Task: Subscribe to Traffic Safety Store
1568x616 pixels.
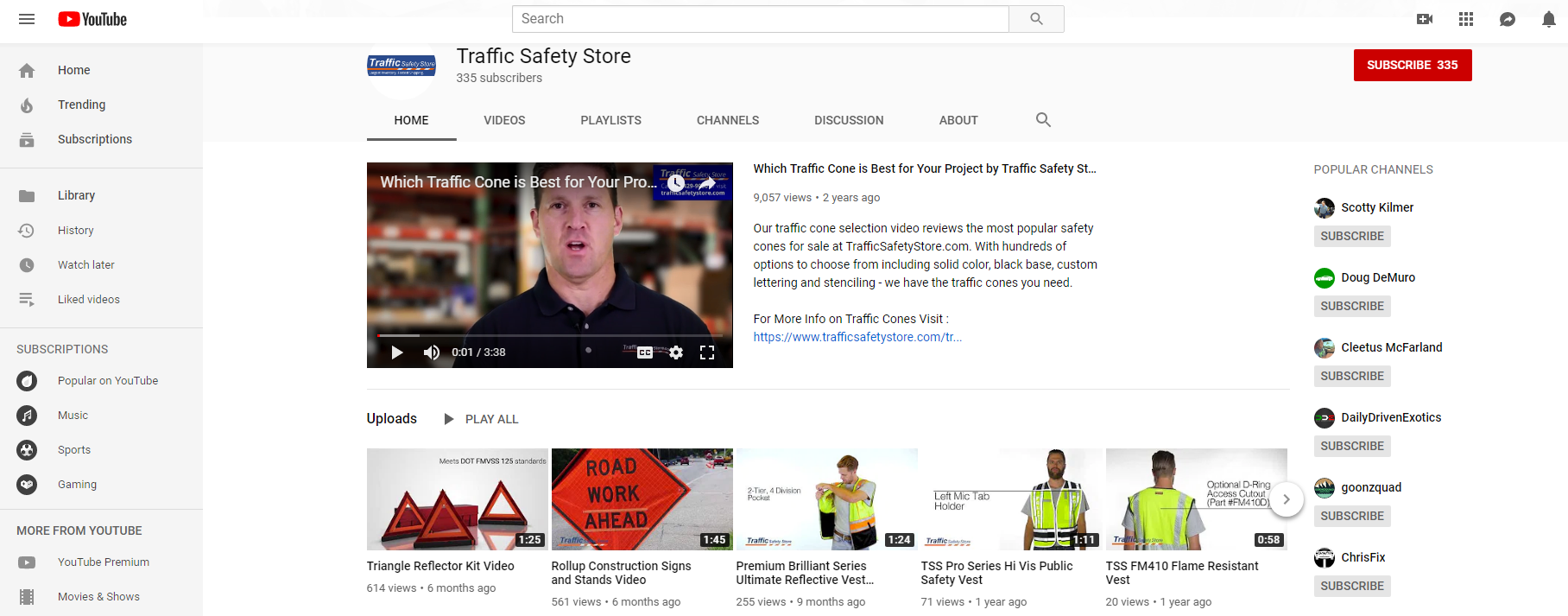Action: (1413, 65)
